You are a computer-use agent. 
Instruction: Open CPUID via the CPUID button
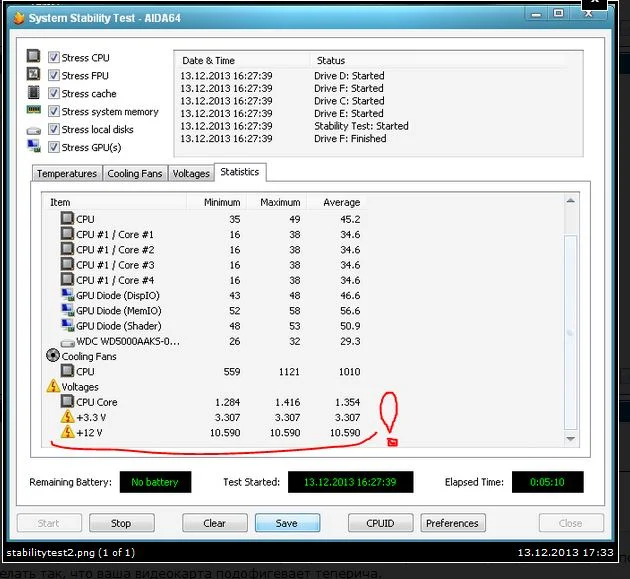pyautogui.click(x=380, y=523)
